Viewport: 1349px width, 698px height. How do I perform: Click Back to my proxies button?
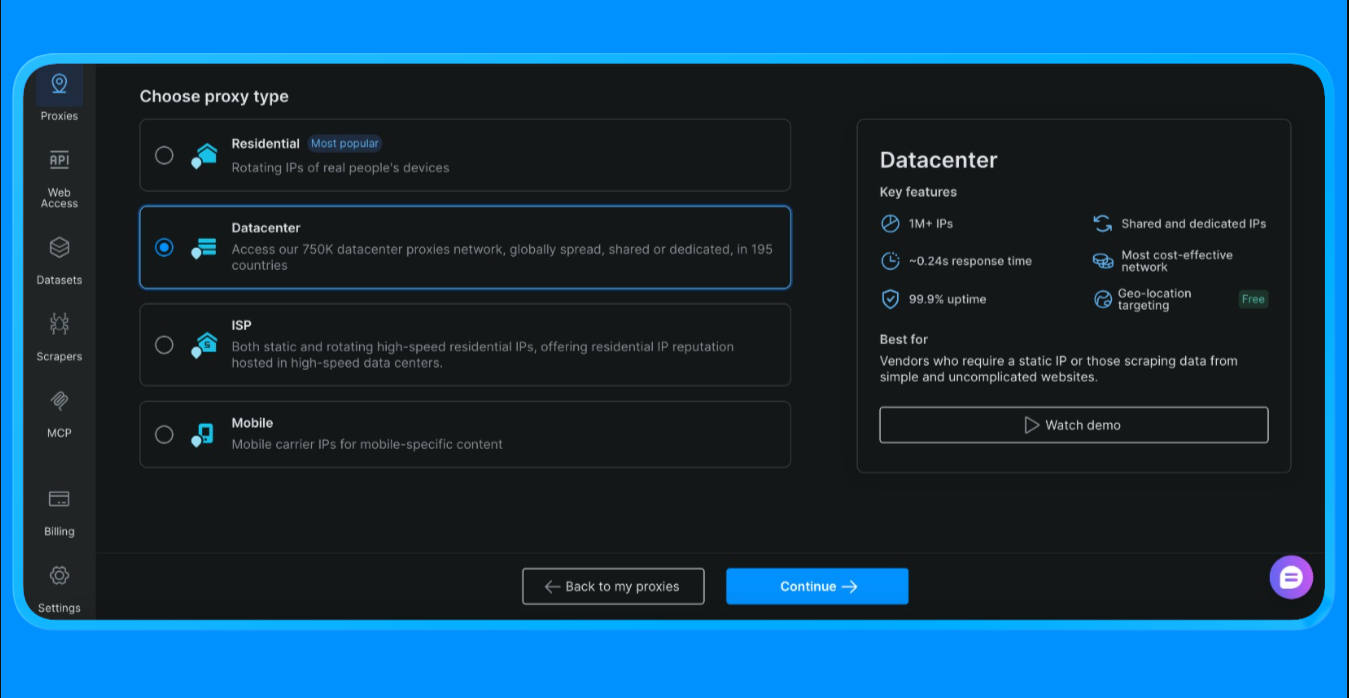click(613, 587)
